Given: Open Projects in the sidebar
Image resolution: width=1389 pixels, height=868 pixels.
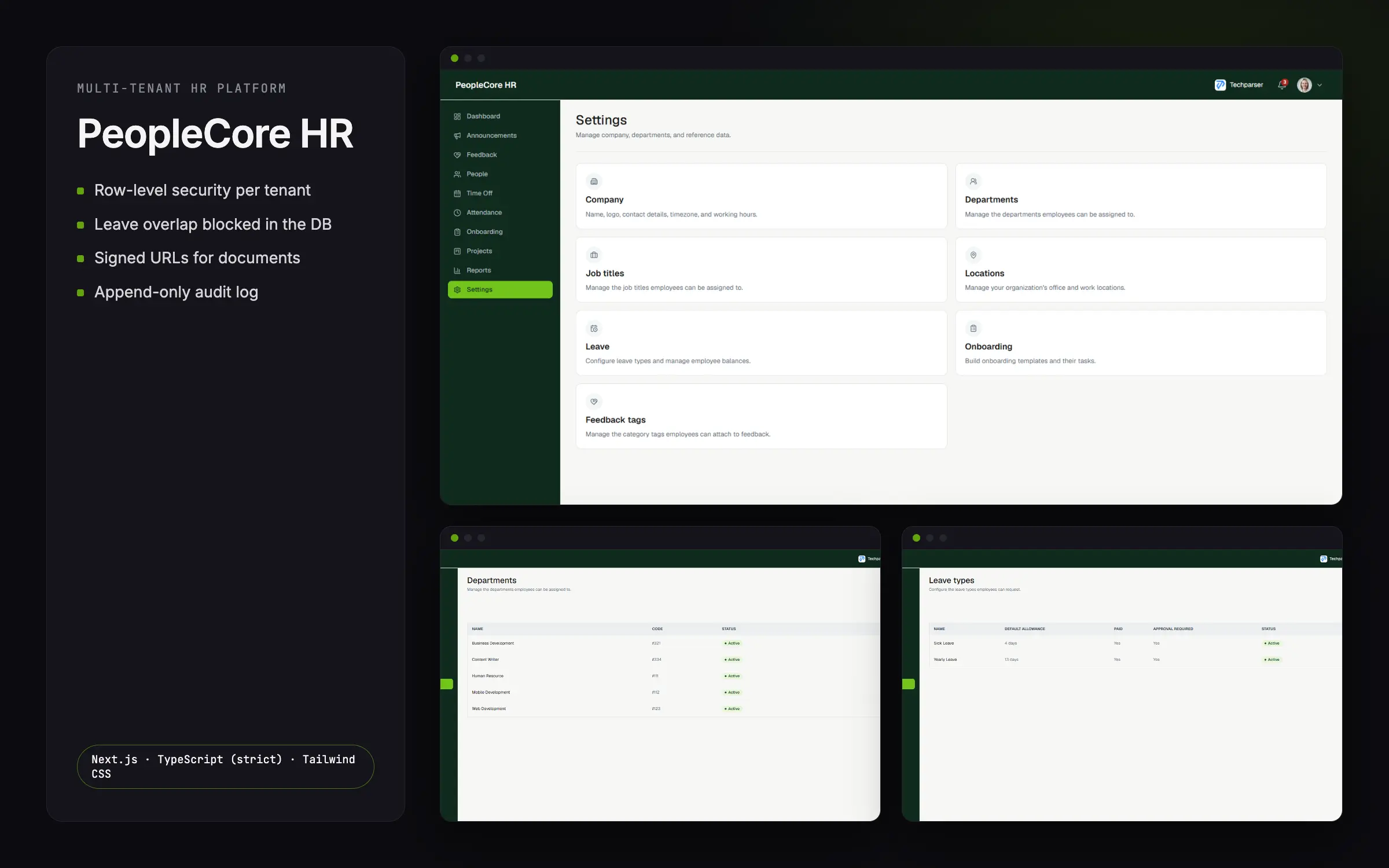Looking at the screenshot, I should click(x=500, y=251).
